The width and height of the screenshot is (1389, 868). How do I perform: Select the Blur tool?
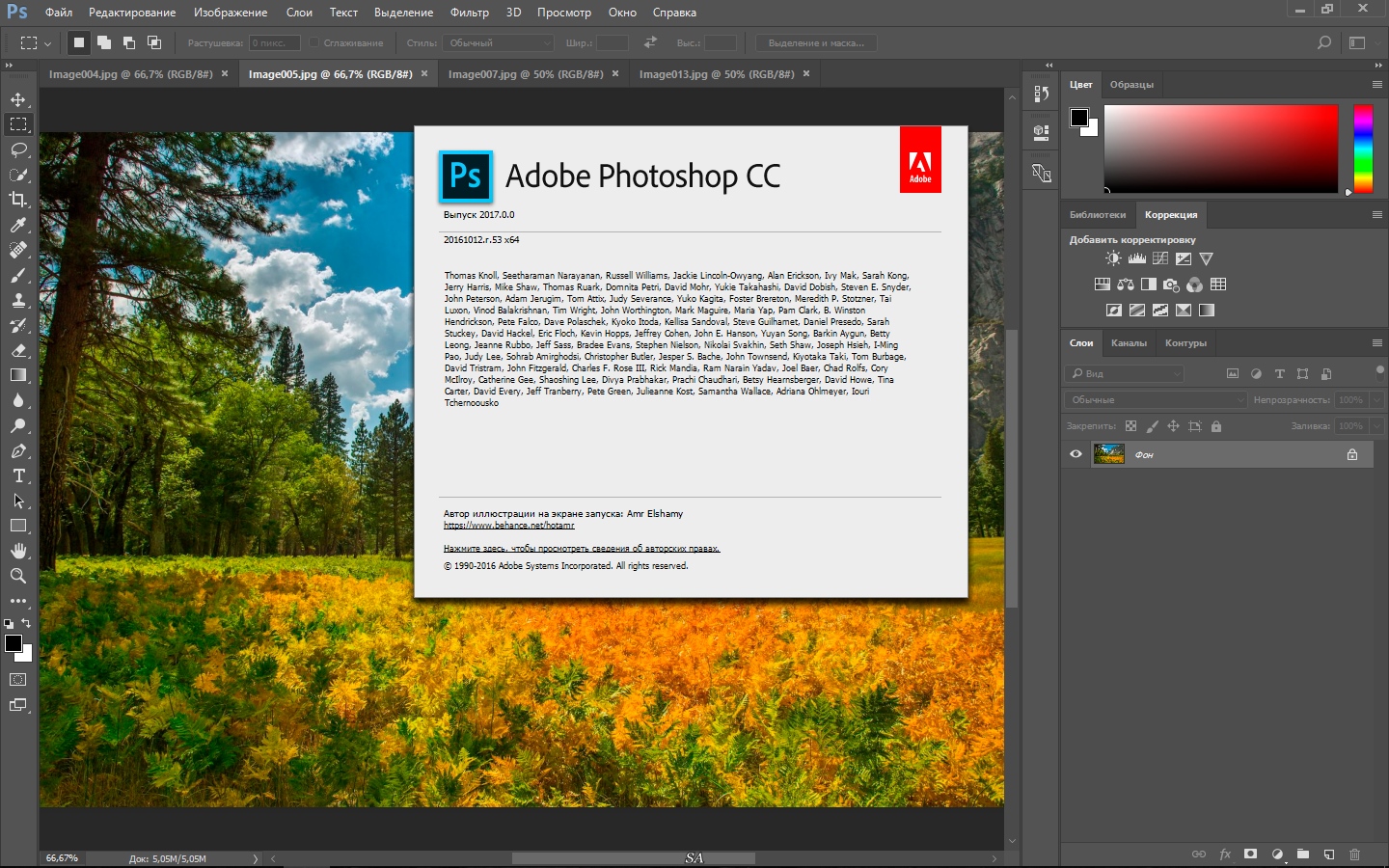click(18, 400)
